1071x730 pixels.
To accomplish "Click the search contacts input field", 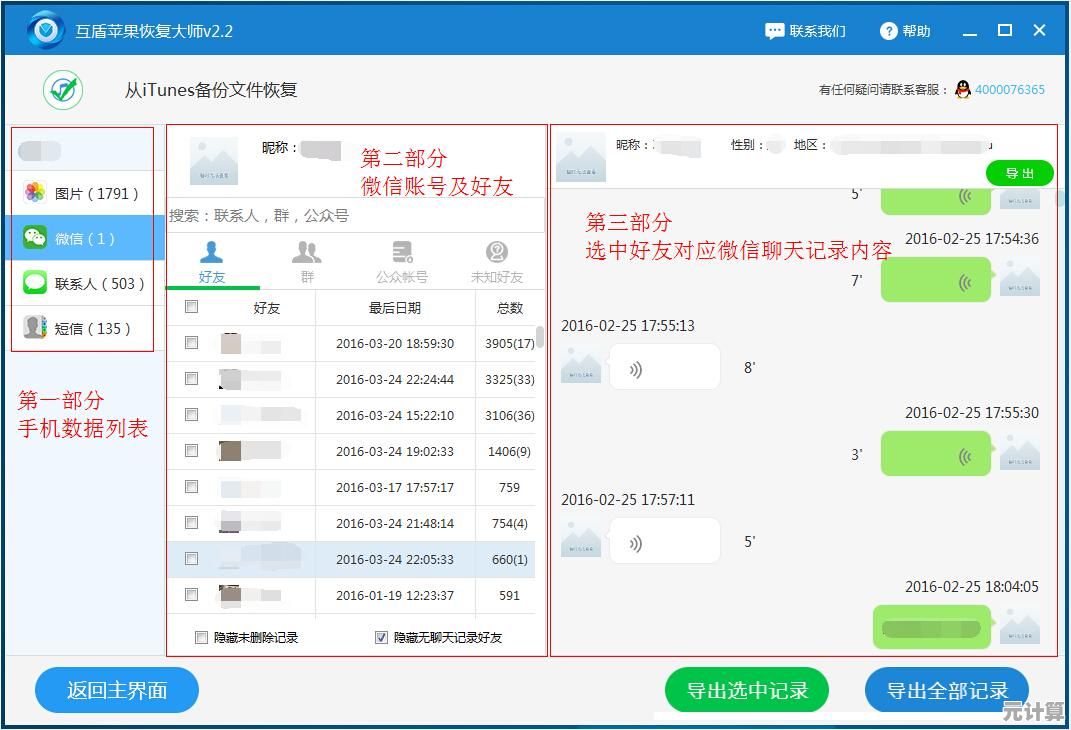I will [355, 215].
